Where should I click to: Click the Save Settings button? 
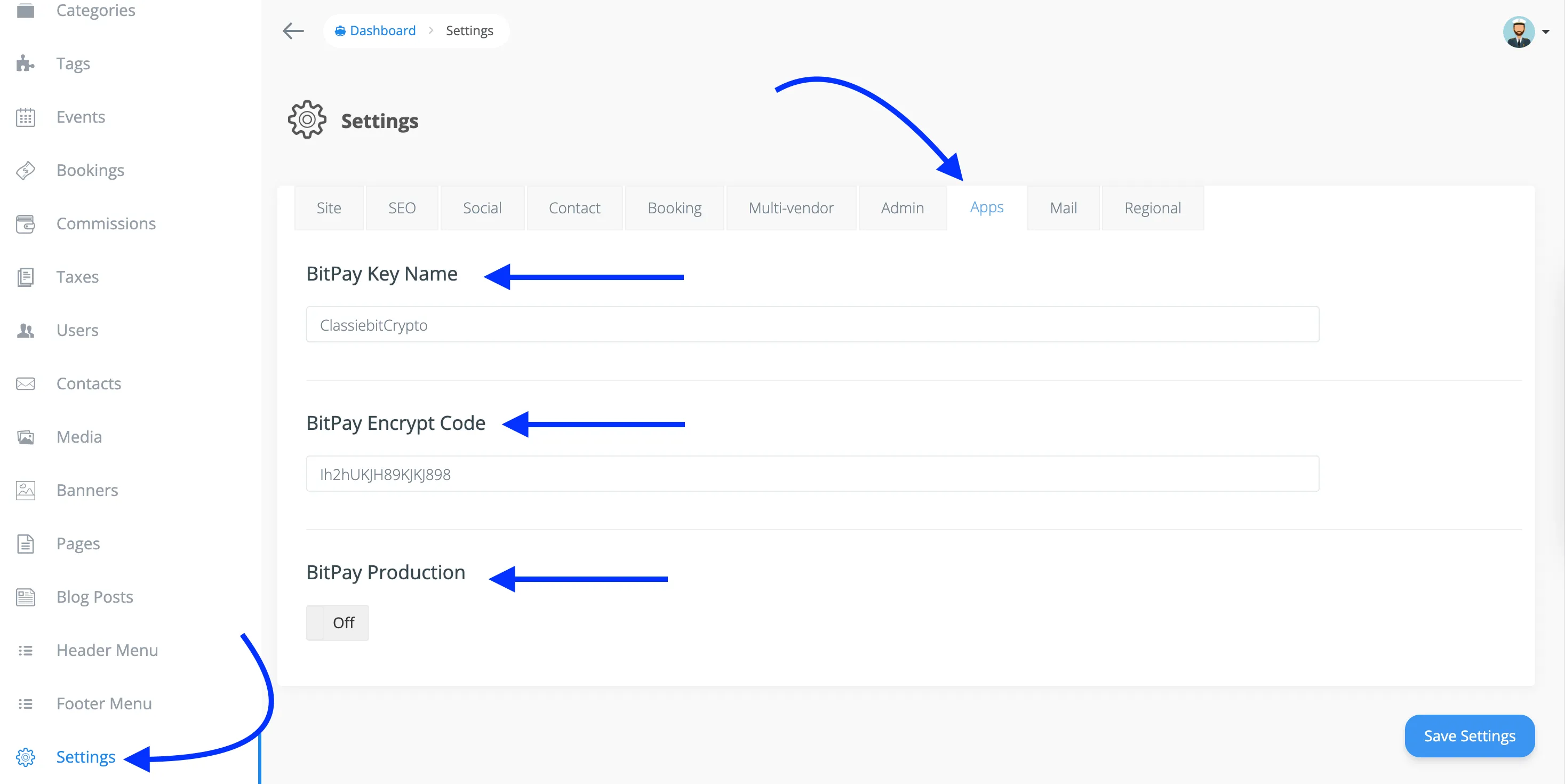pyautogui.click(x=1469, y=735)
